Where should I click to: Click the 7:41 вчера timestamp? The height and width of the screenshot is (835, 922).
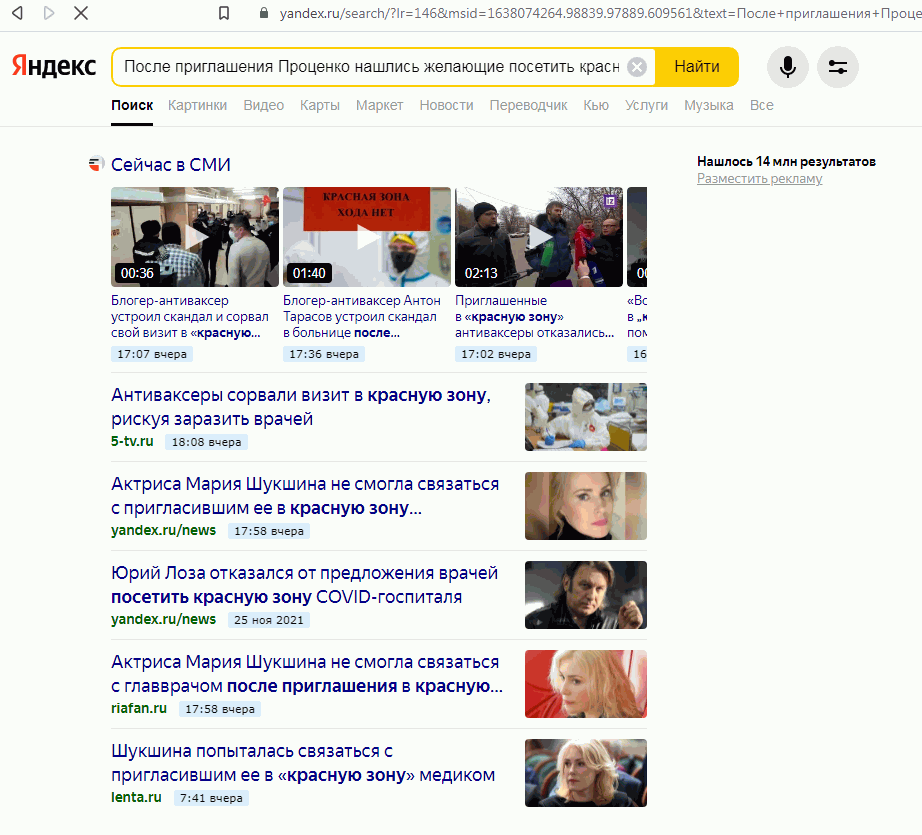[211, 798]
